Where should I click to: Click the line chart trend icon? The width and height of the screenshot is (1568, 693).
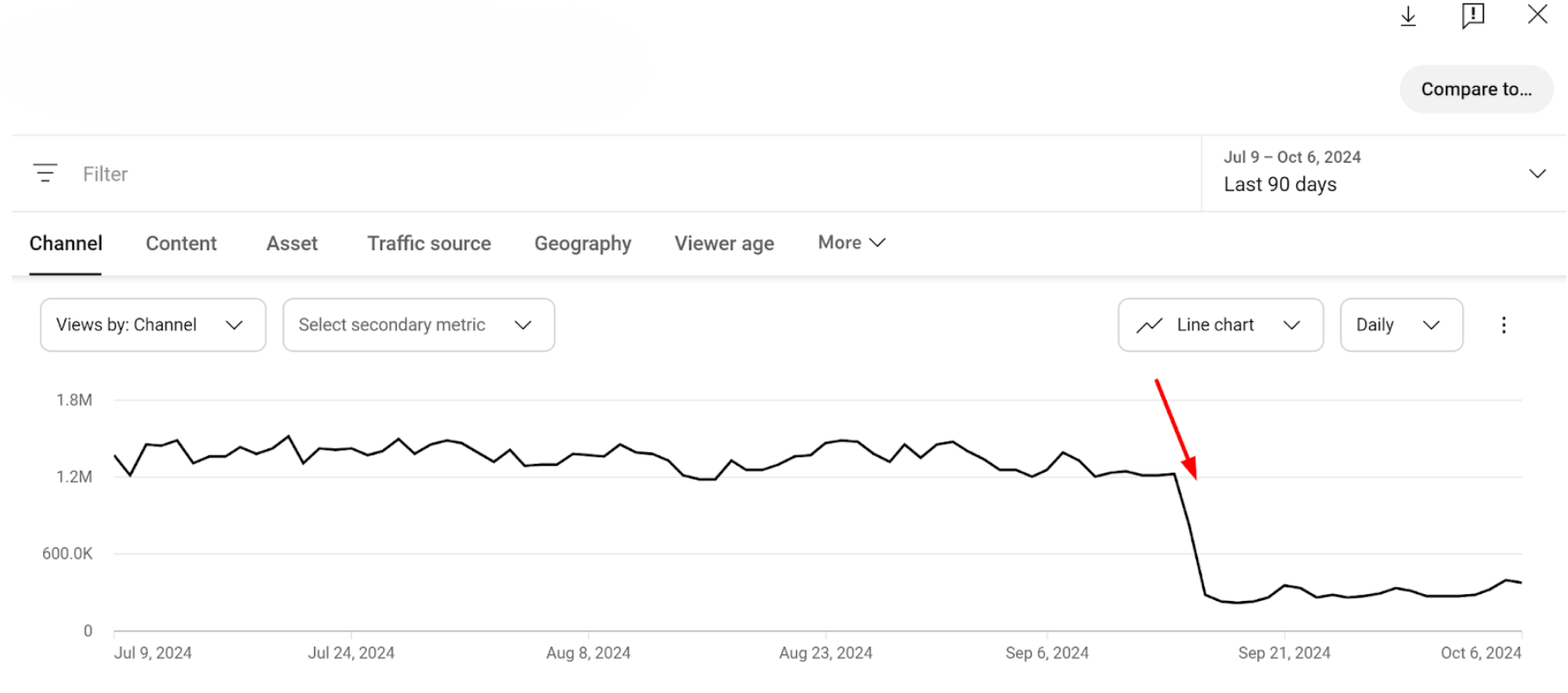coord(1149,325)
